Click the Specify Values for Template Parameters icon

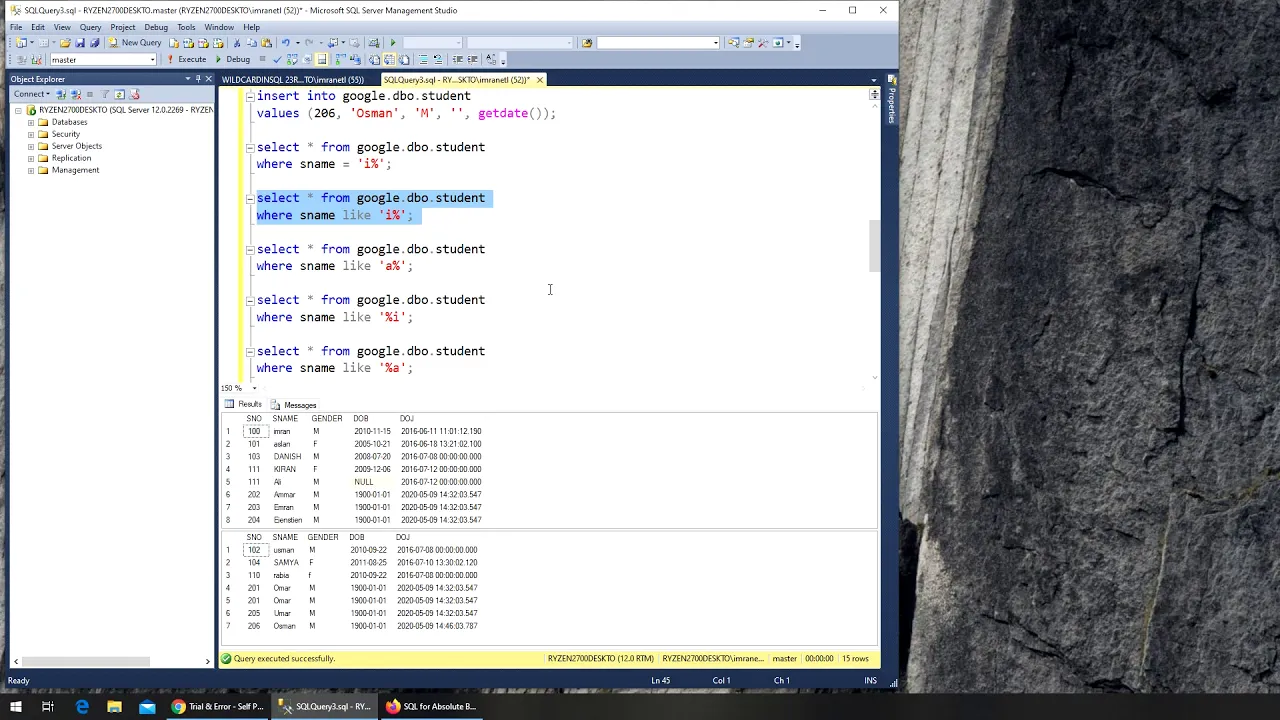[491, 59]
